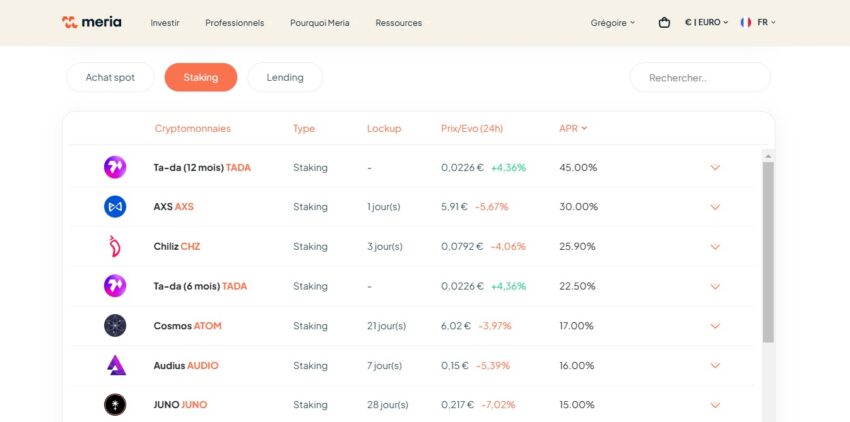Screen dimensions: 850x422
Task: Expand the Ta-da (12 mois) row chevron
Action: pyautogui.click(x=715, y=168)
